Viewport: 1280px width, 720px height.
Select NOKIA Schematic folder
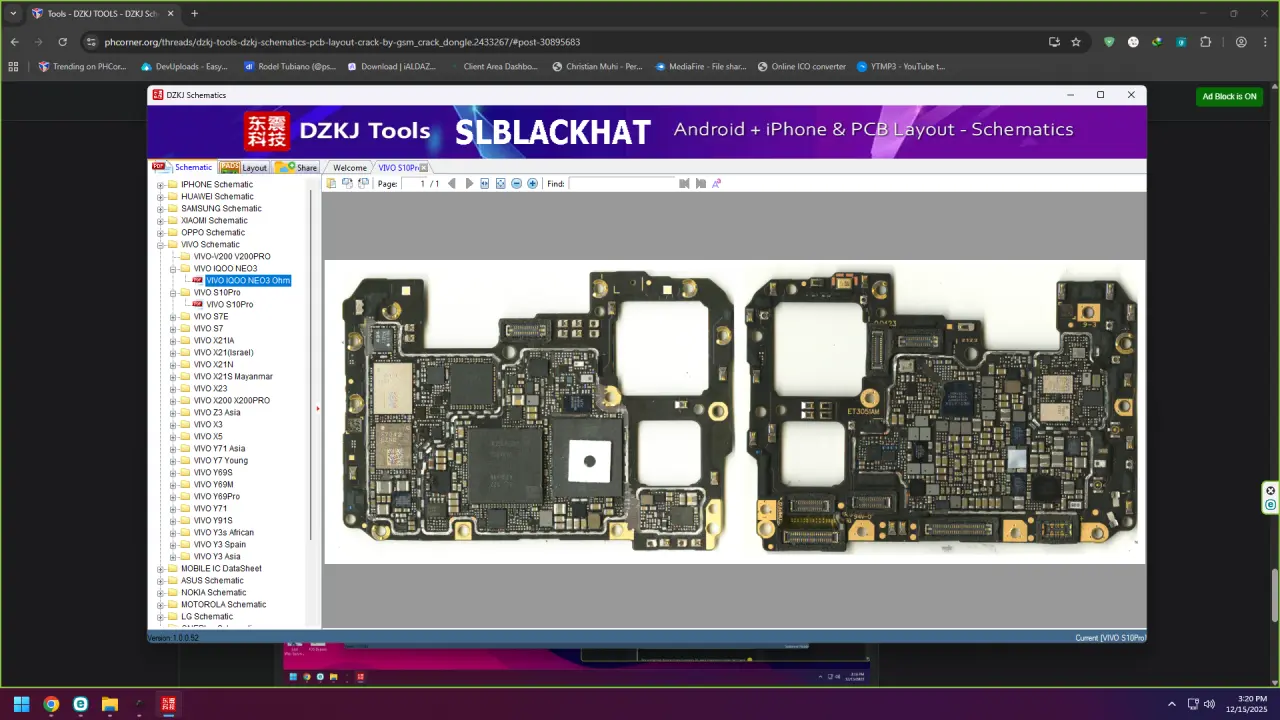tap(213, 593)
